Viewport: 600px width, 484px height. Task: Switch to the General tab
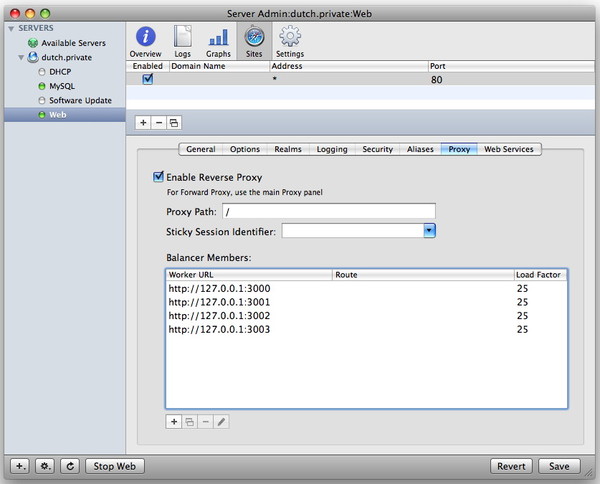tap(201, 149)
